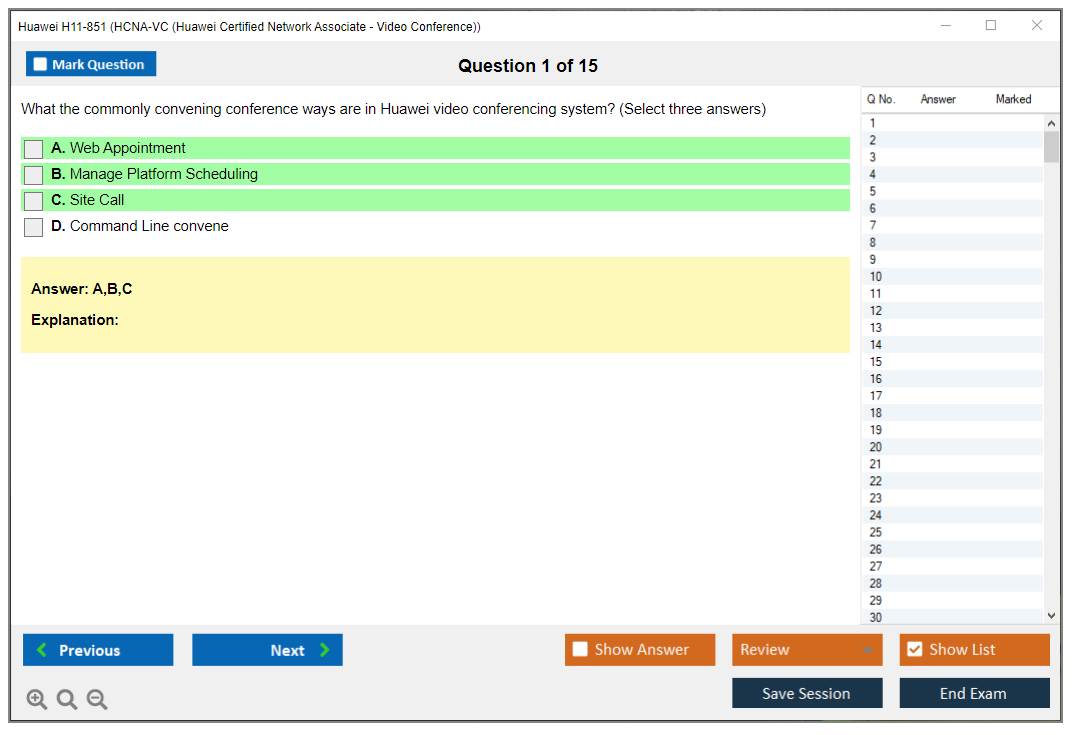Uncheck the Show List option
The image size is (1075, 735).
(914, 650)
